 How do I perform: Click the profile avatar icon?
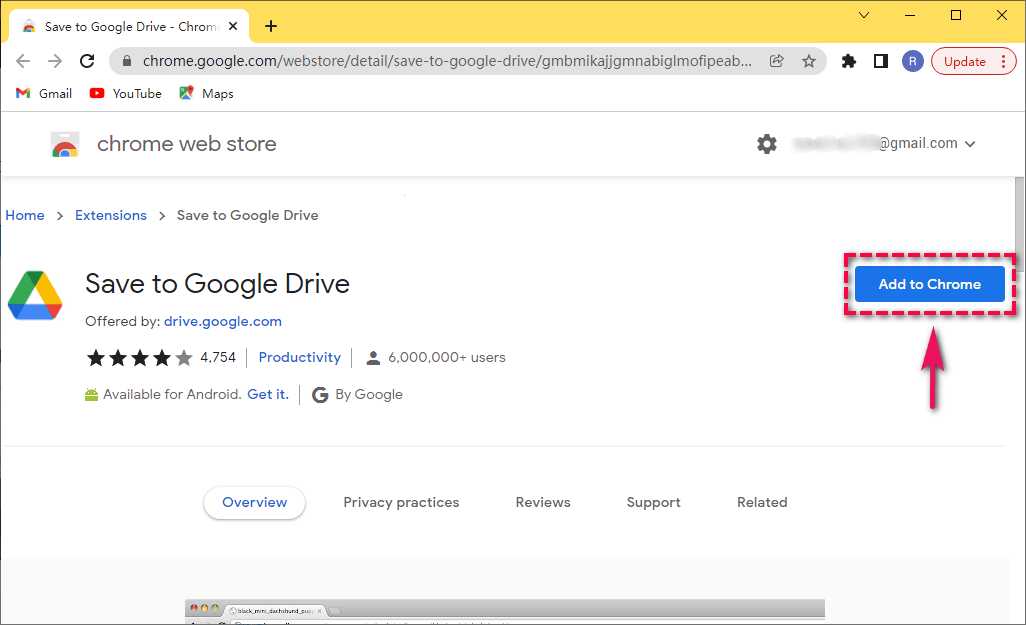pos(913,61)
